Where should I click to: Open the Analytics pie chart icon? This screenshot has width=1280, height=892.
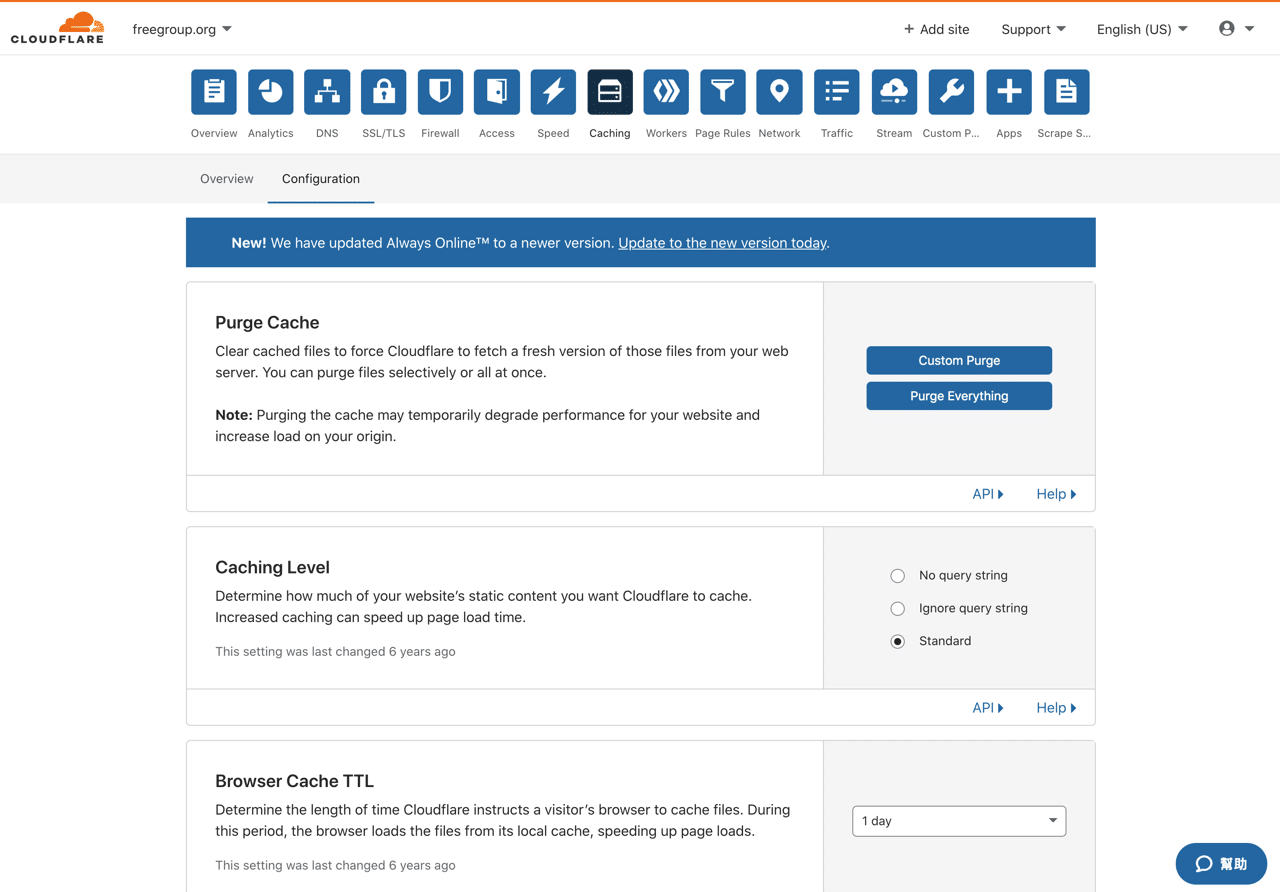click(270, 92)
